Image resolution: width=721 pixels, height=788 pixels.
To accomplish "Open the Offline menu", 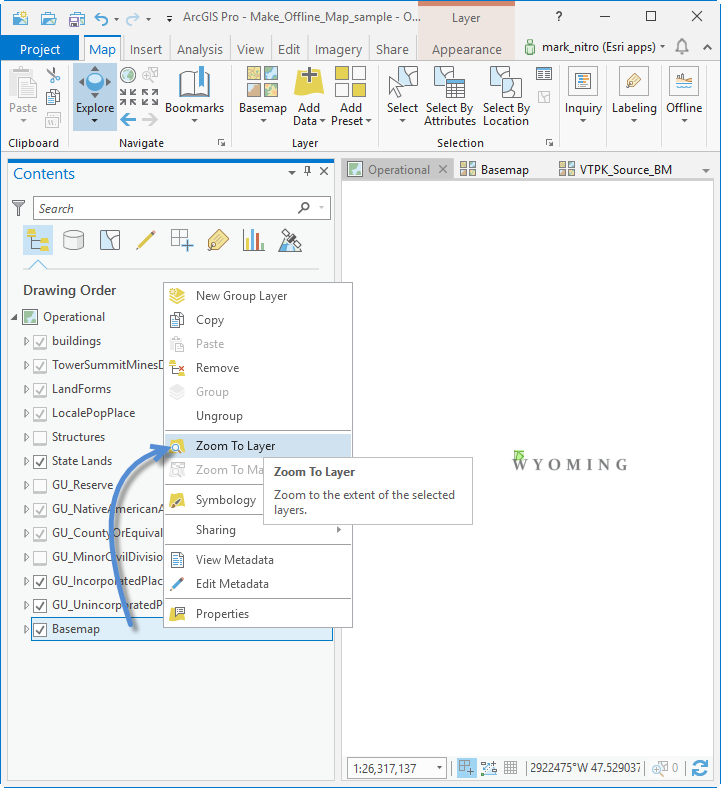I will [x=684, y=96].
